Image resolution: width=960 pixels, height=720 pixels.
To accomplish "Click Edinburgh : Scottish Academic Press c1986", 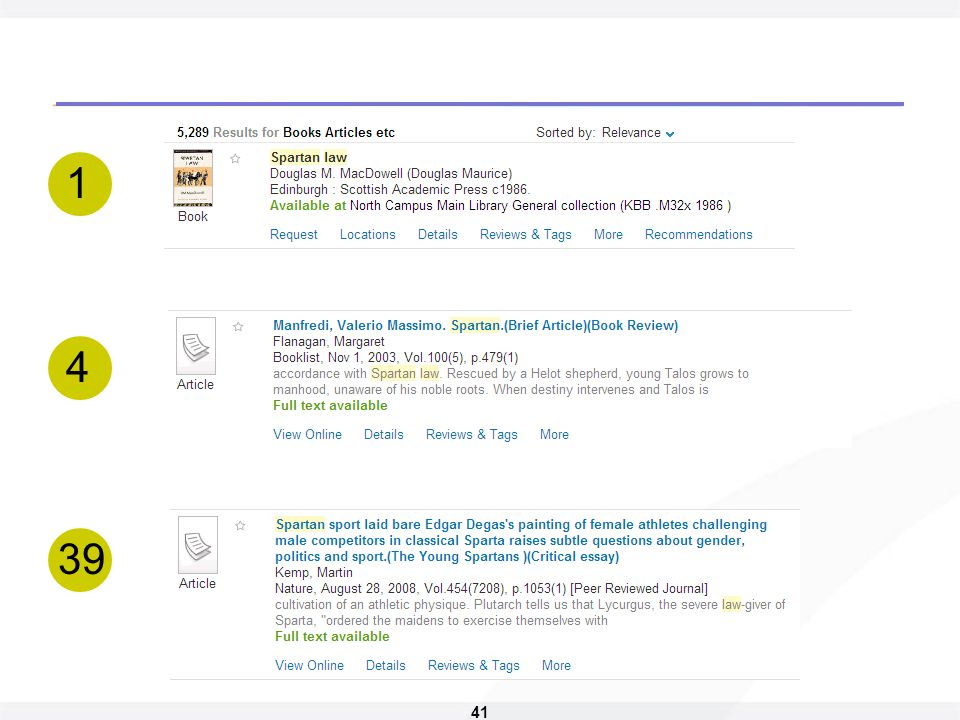I will 400,189.
